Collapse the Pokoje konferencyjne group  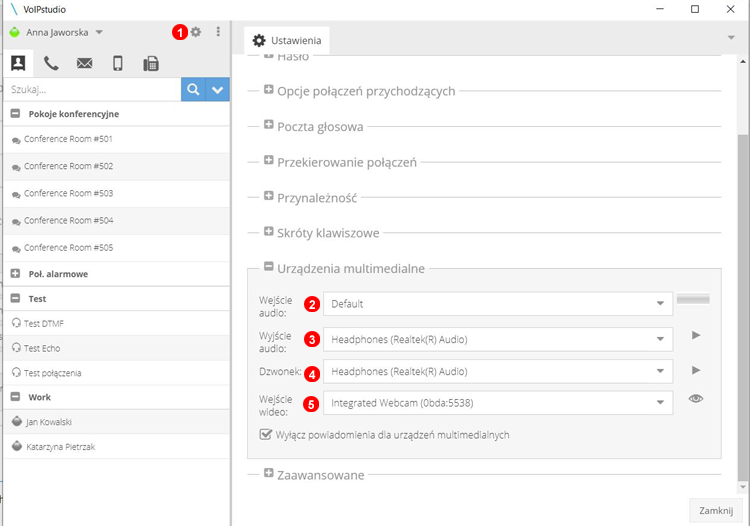click(x=16, y=114)
